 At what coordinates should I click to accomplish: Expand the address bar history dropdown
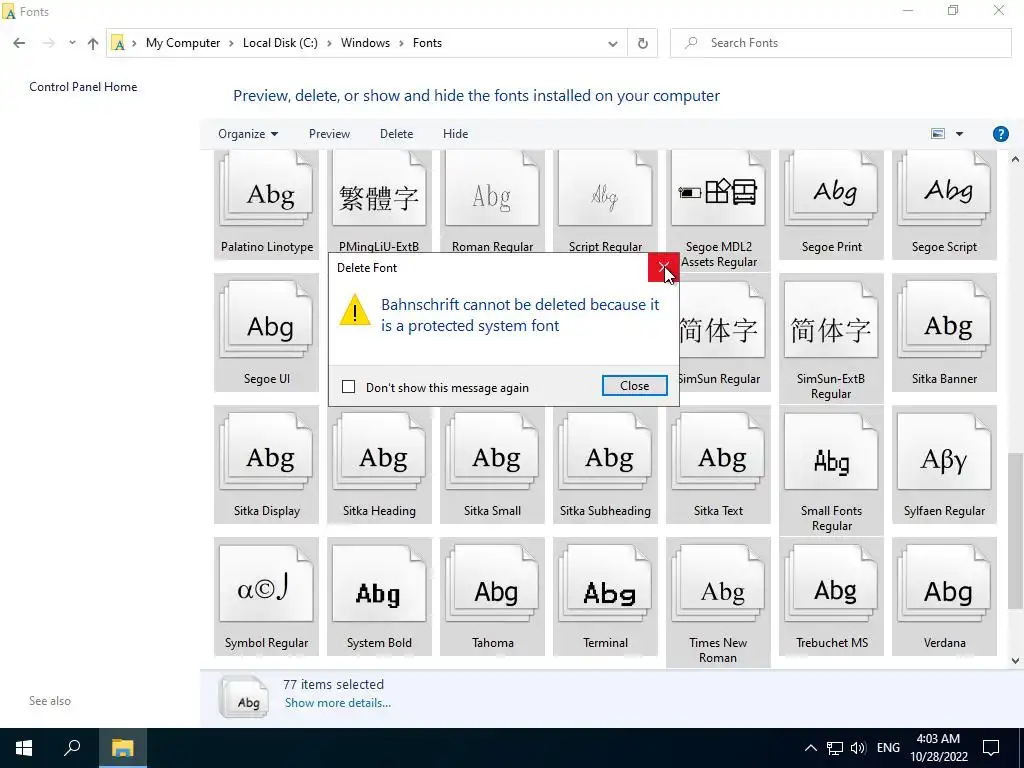pos(613,43)
